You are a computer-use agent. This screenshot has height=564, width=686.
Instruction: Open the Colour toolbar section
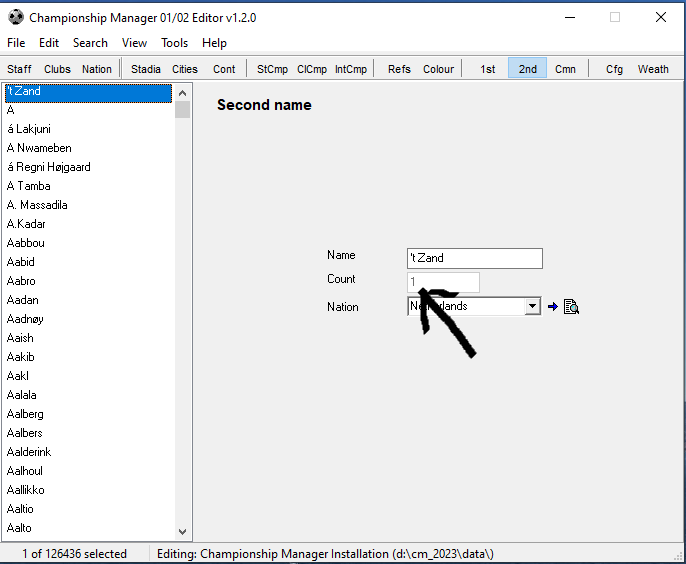coord(438,69)
